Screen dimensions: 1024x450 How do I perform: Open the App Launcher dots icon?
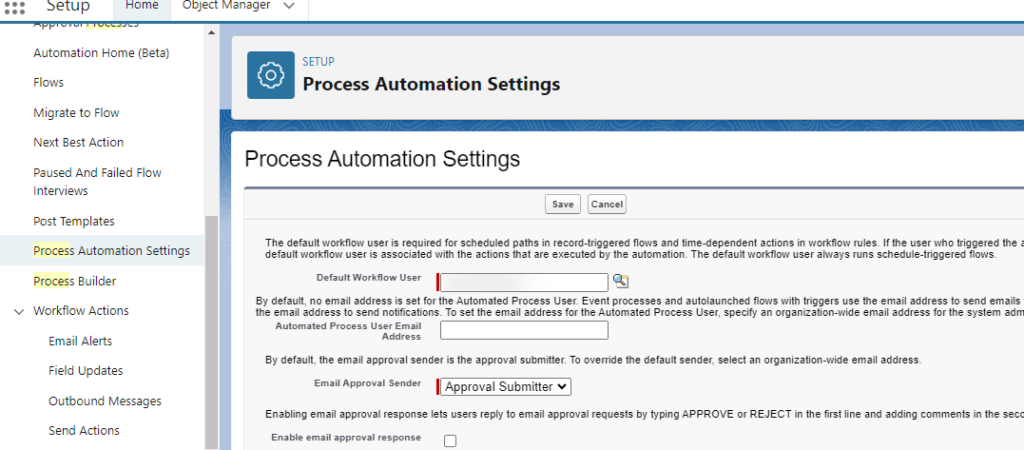coord(15,7)
